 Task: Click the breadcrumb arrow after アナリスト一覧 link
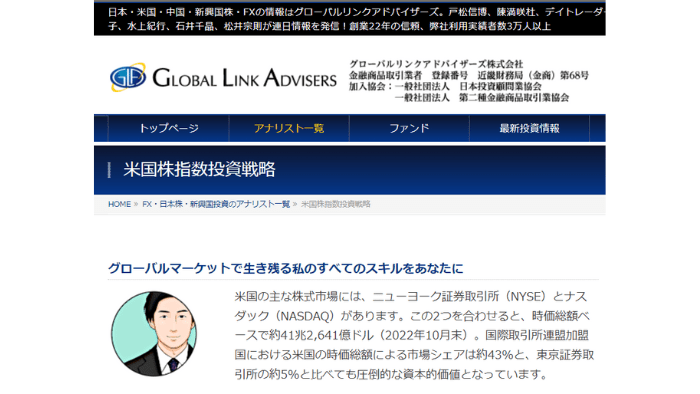pos(295,204)
